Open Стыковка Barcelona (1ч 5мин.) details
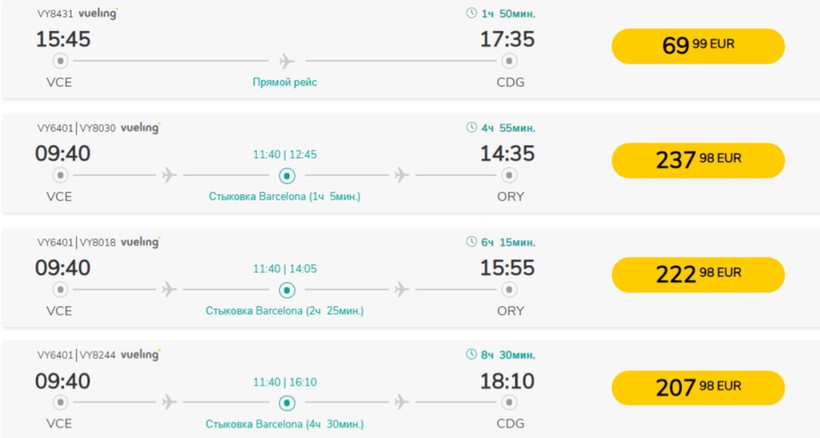Screen dimensions: 820x438 pyautogui.click(x=285, y=197)
